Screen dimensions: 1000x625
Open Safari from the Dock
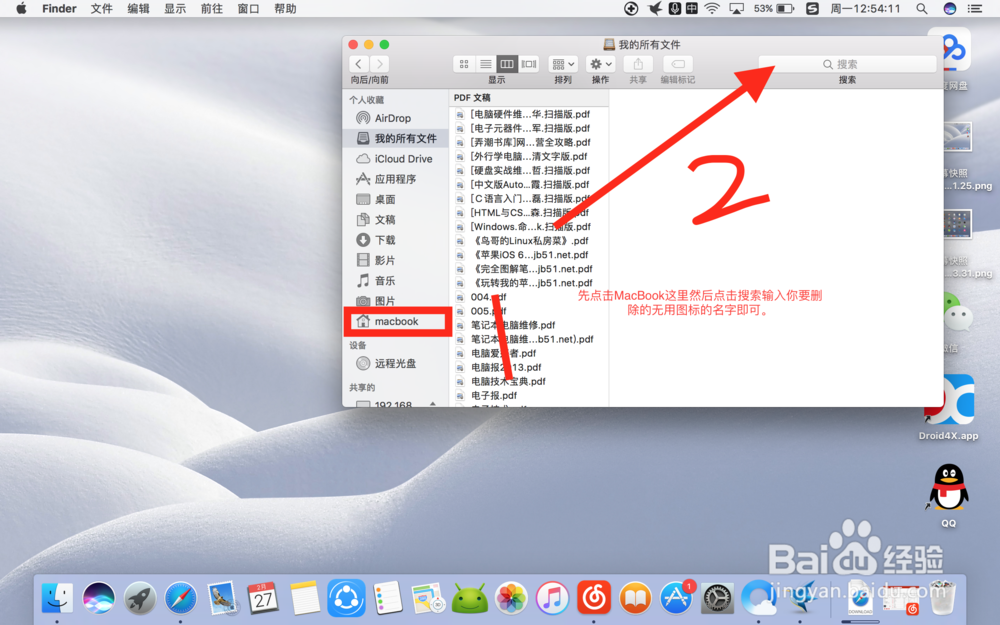[x=181, y=598]
